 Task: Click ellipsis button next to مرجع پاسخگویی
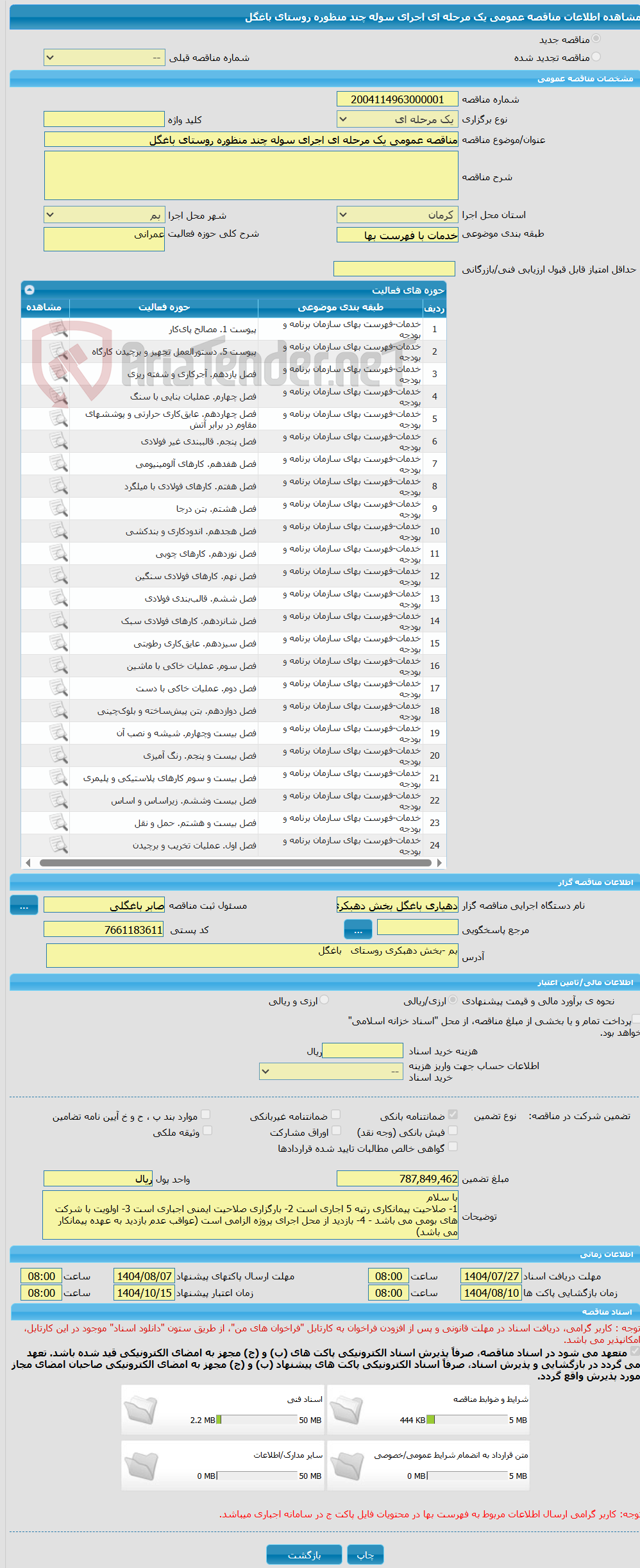pos(358,929)
